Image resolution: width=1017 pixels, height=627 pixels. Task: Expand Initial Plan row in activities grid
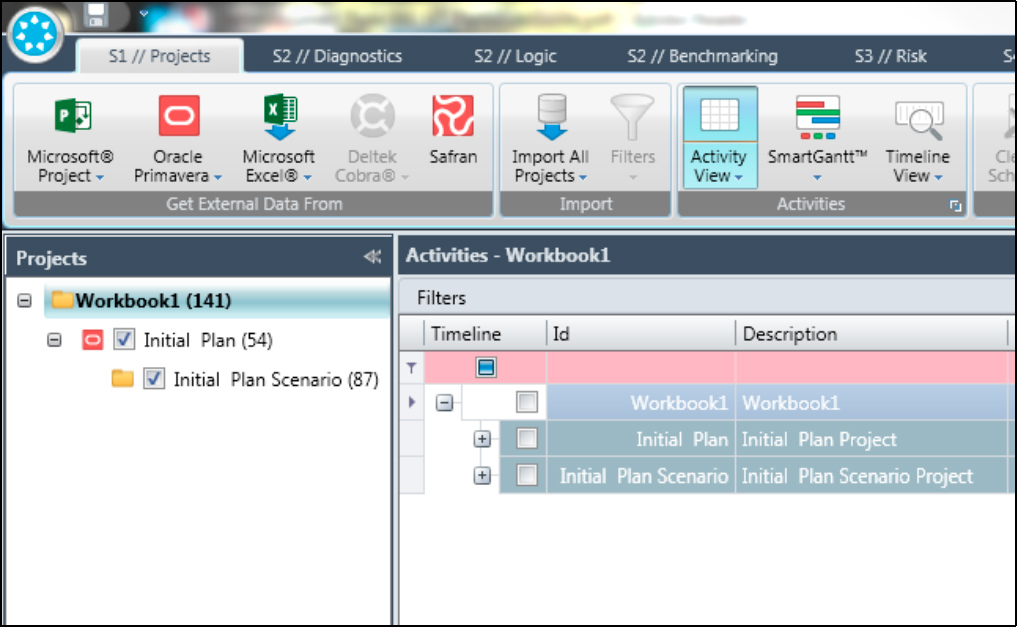[x=482, y=439]
